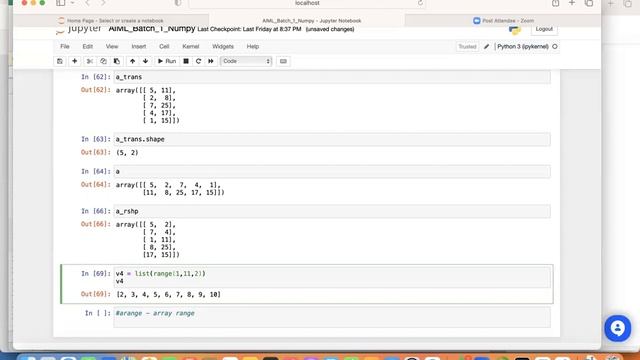Click the Trusted notebook indicator
Viewport: 640px width, 360px height.
click(x=467, y=47)
